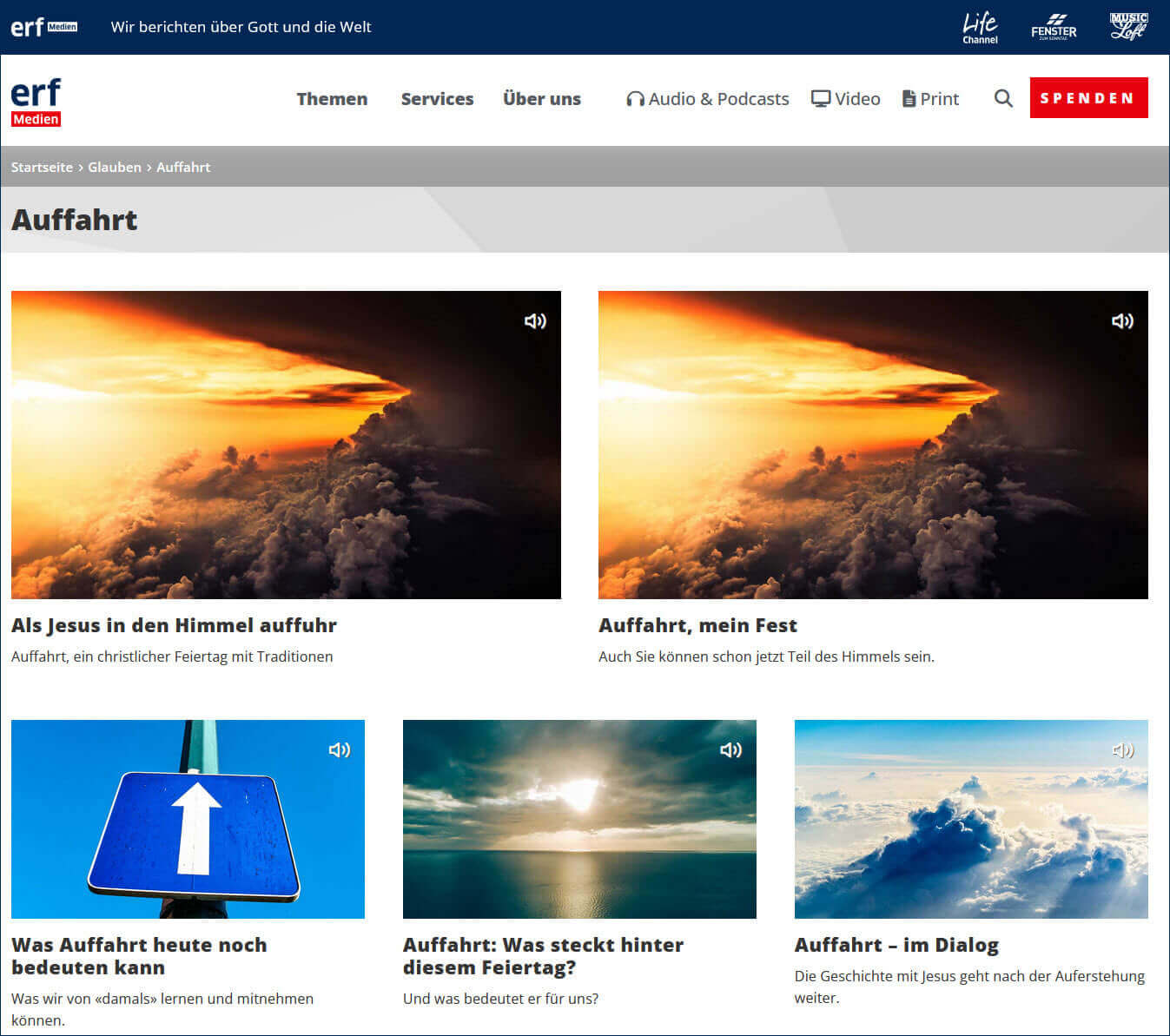The height and width of the screenshot is (1036, 1170).
Task: Click text 'Und was bedeutet er für uns?'
Action: [500, 999]
